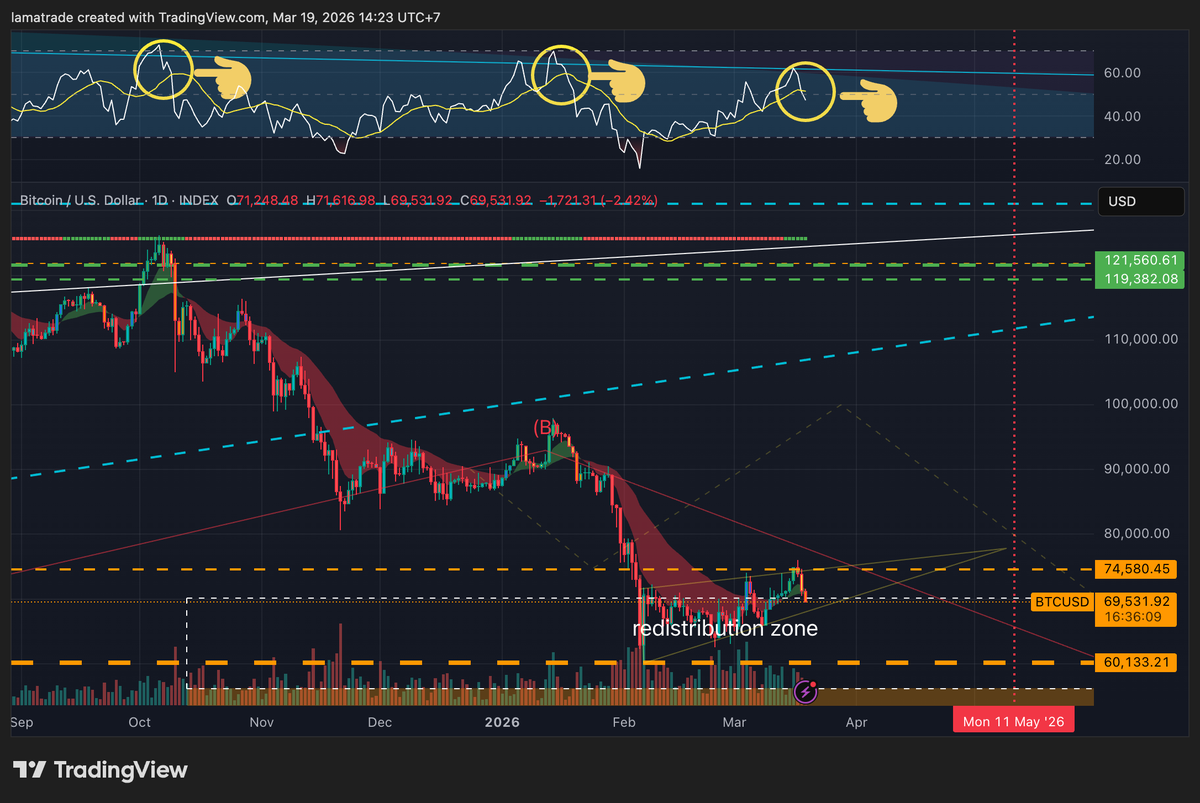
Task: Click the Feb time axis label
Action: pos(624,722)
